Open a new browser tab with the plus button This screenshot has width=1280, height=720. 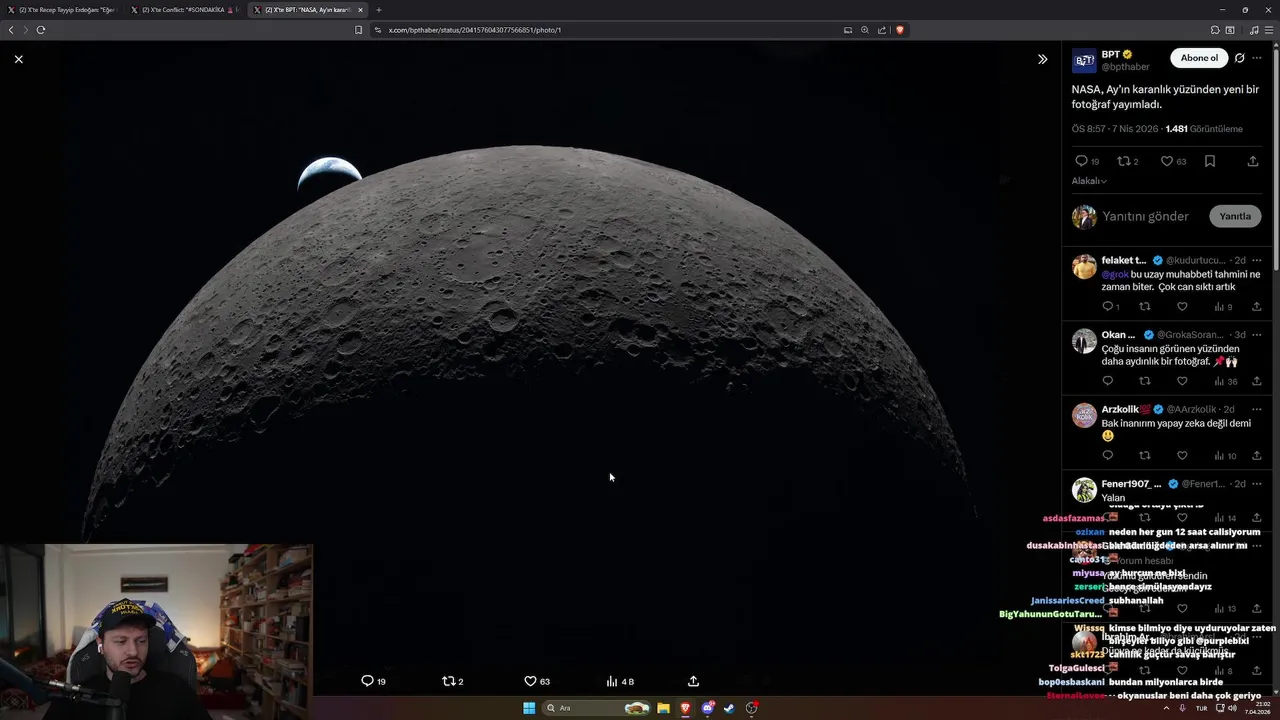click(x=378, y=10)
